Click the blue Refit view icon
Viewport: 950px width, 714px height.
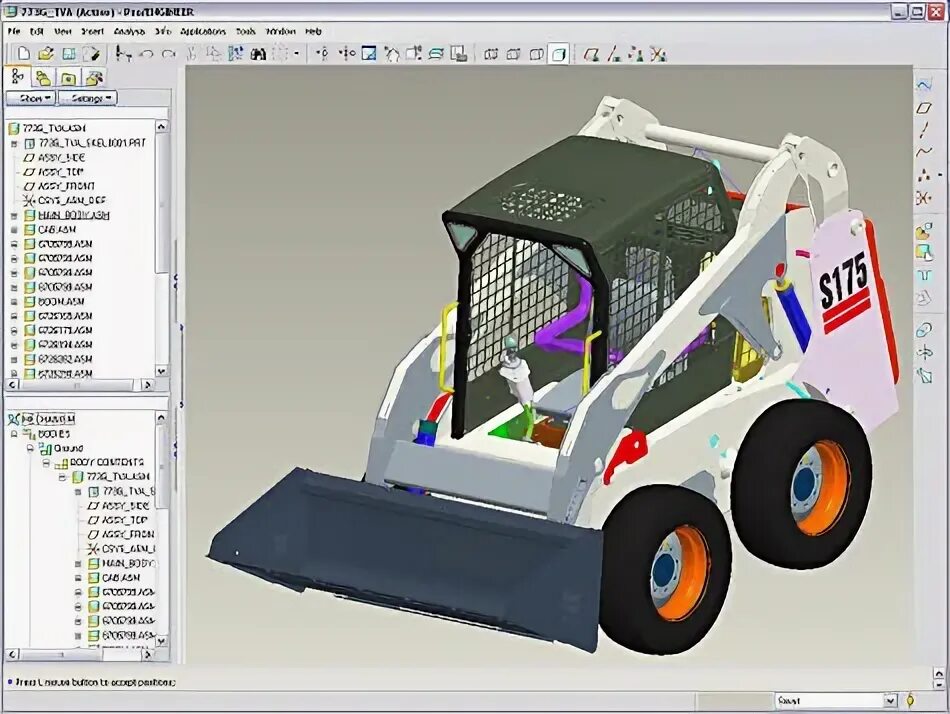pos(369,54)
